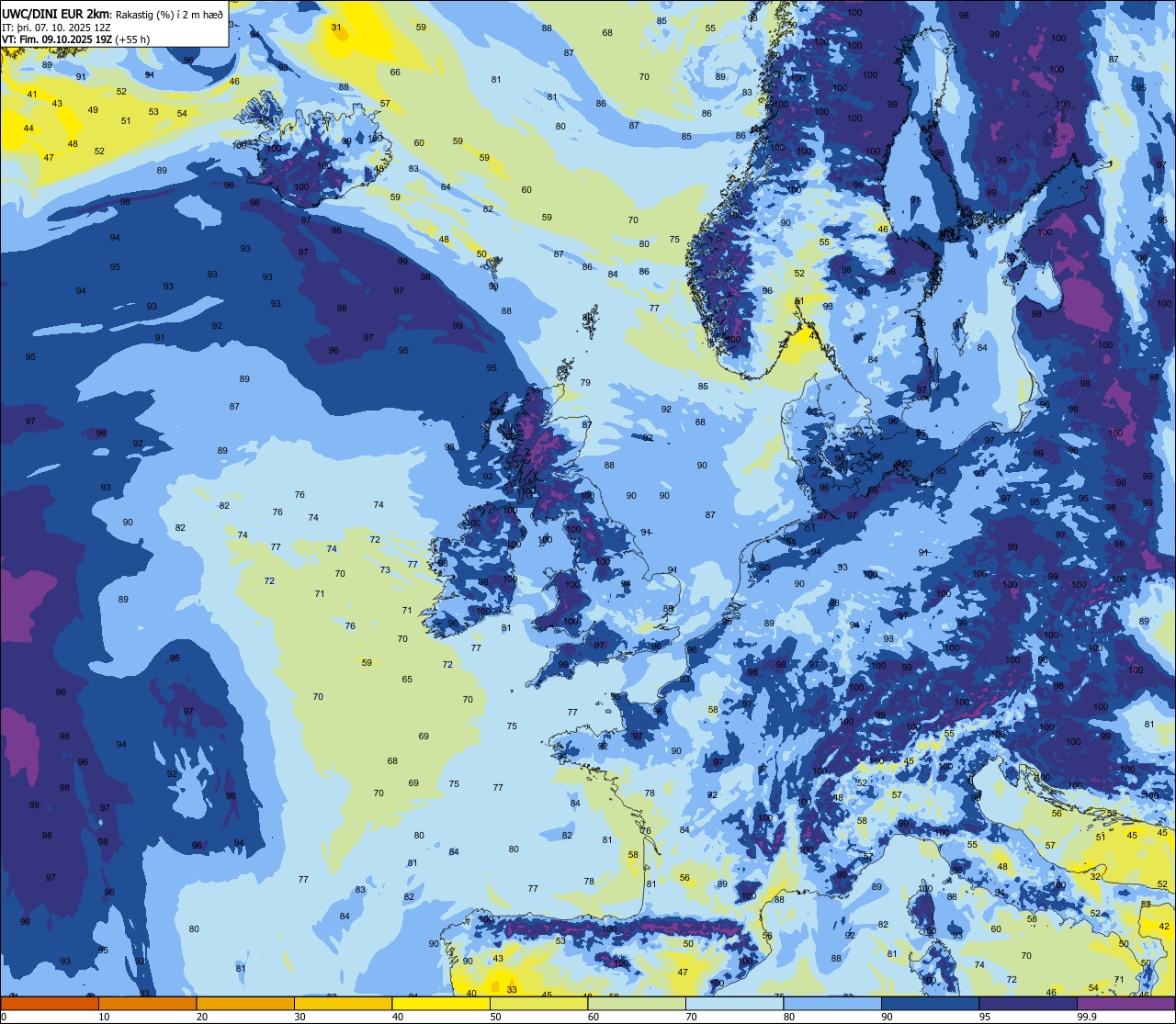
Task: Click the 60–70 light green legend swatch
Action: point(637,1003)
